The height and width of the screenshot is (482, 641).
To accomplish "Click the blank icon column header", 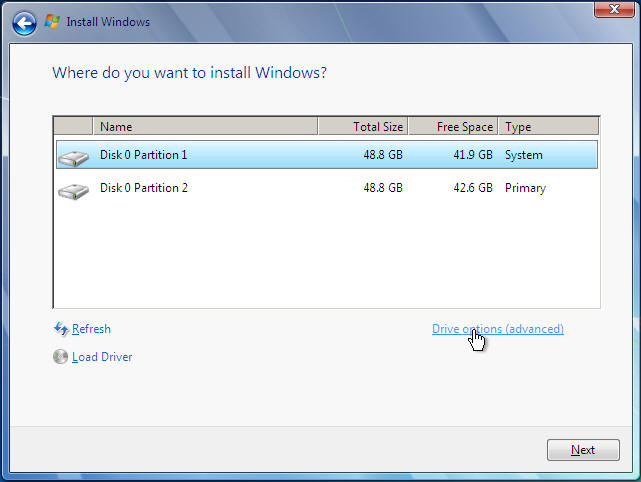I will click(x=73, y=127).
